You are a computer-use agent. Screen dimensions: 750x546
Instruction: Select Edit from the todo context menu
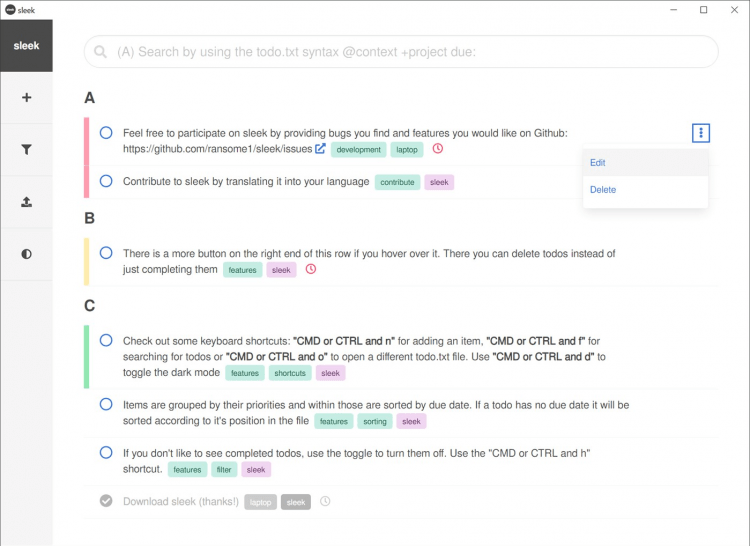(598, 162)
